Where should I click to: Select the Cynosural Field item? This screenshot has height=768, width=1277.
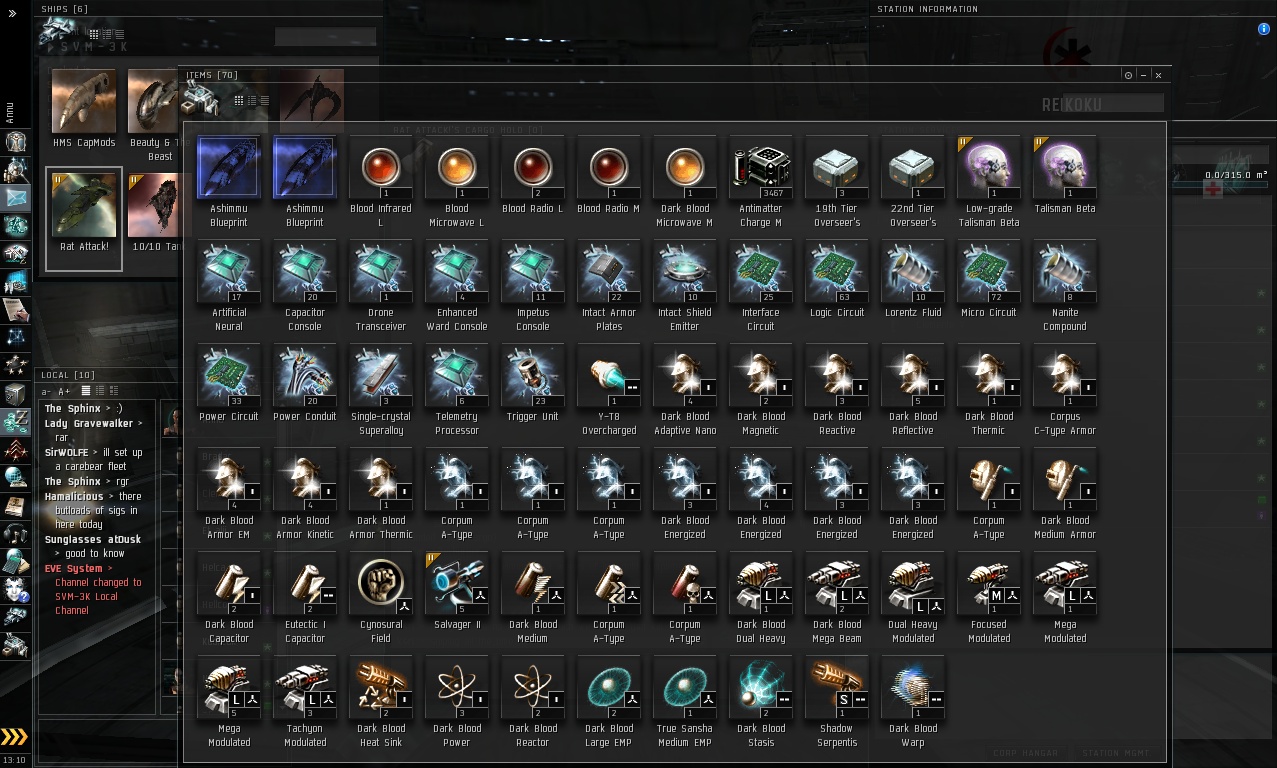(381, 598)
